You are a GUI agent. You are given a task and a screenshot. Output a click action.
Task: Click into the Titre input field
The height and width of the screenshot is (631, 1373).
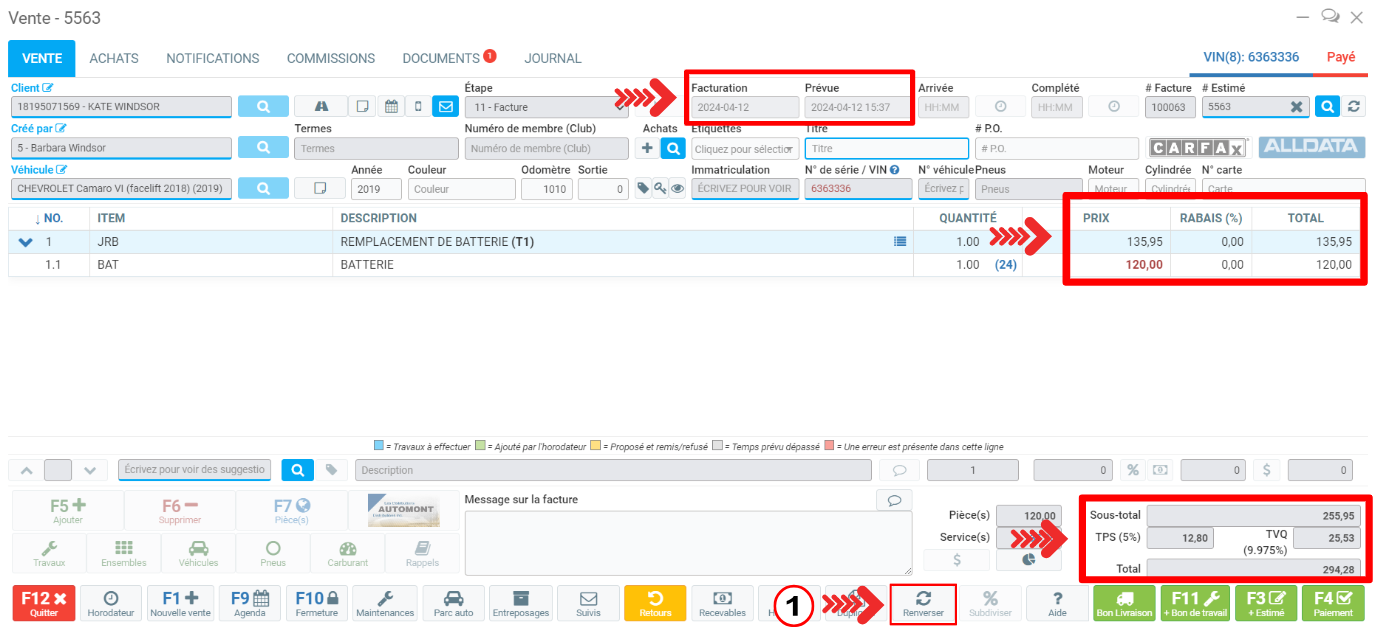pos(886,148)
